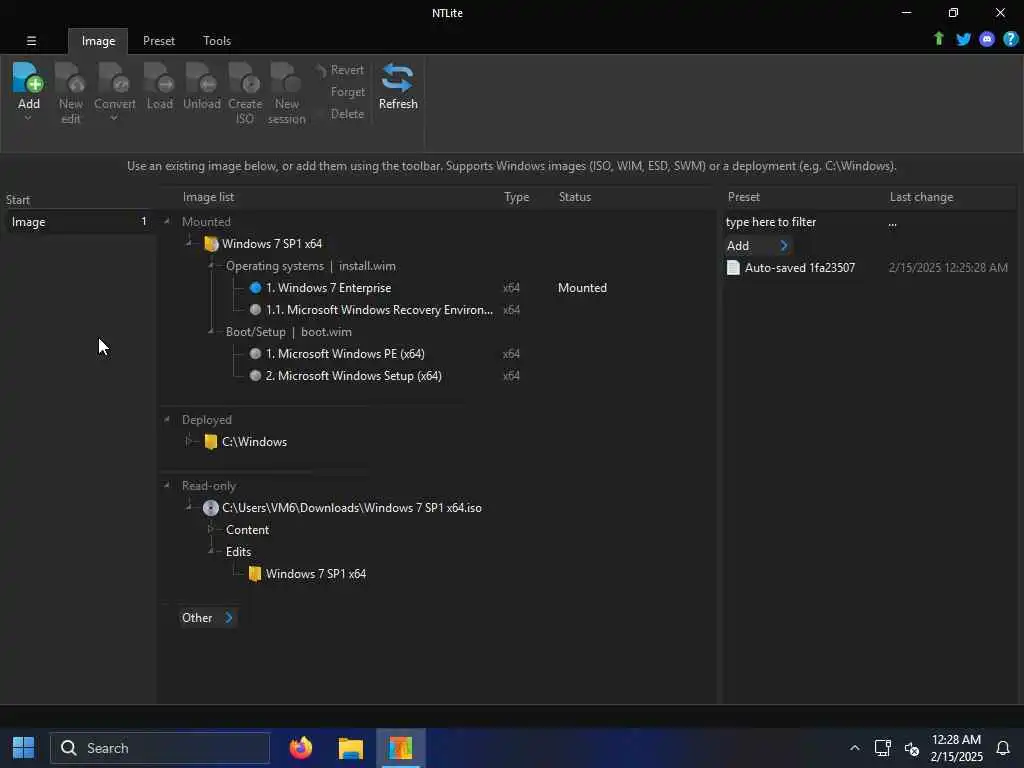
Task: Collapse Operating systems install.wim node
Action: coord(211,266)
